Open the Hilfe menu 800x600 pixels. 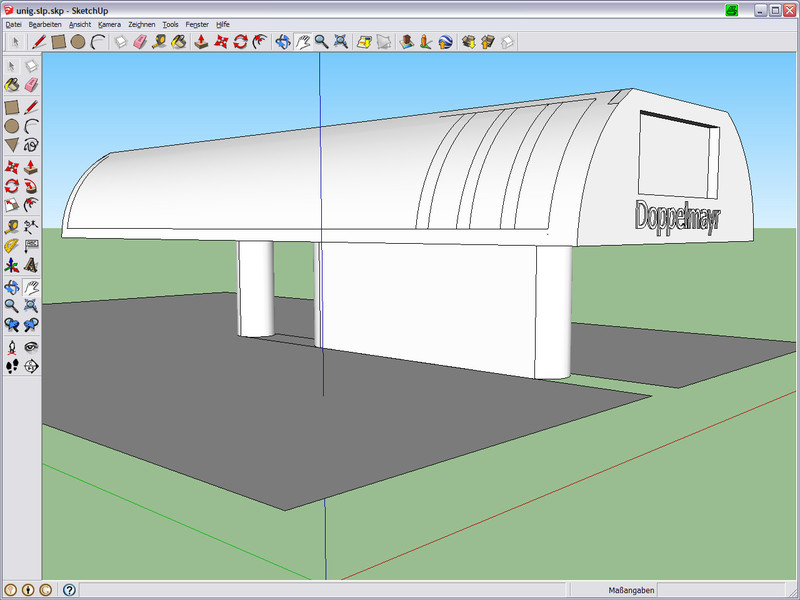pyautogui.click(x=222, y=24)
